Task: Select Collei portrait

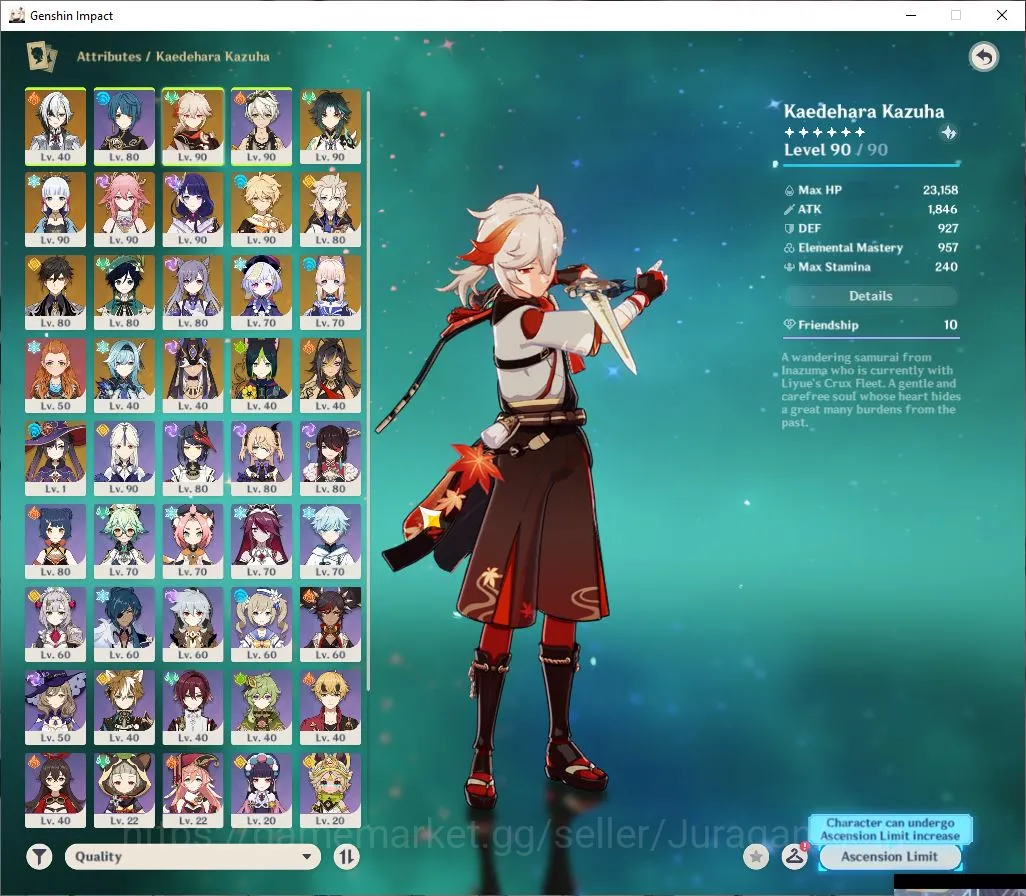Action: (262, 708)
